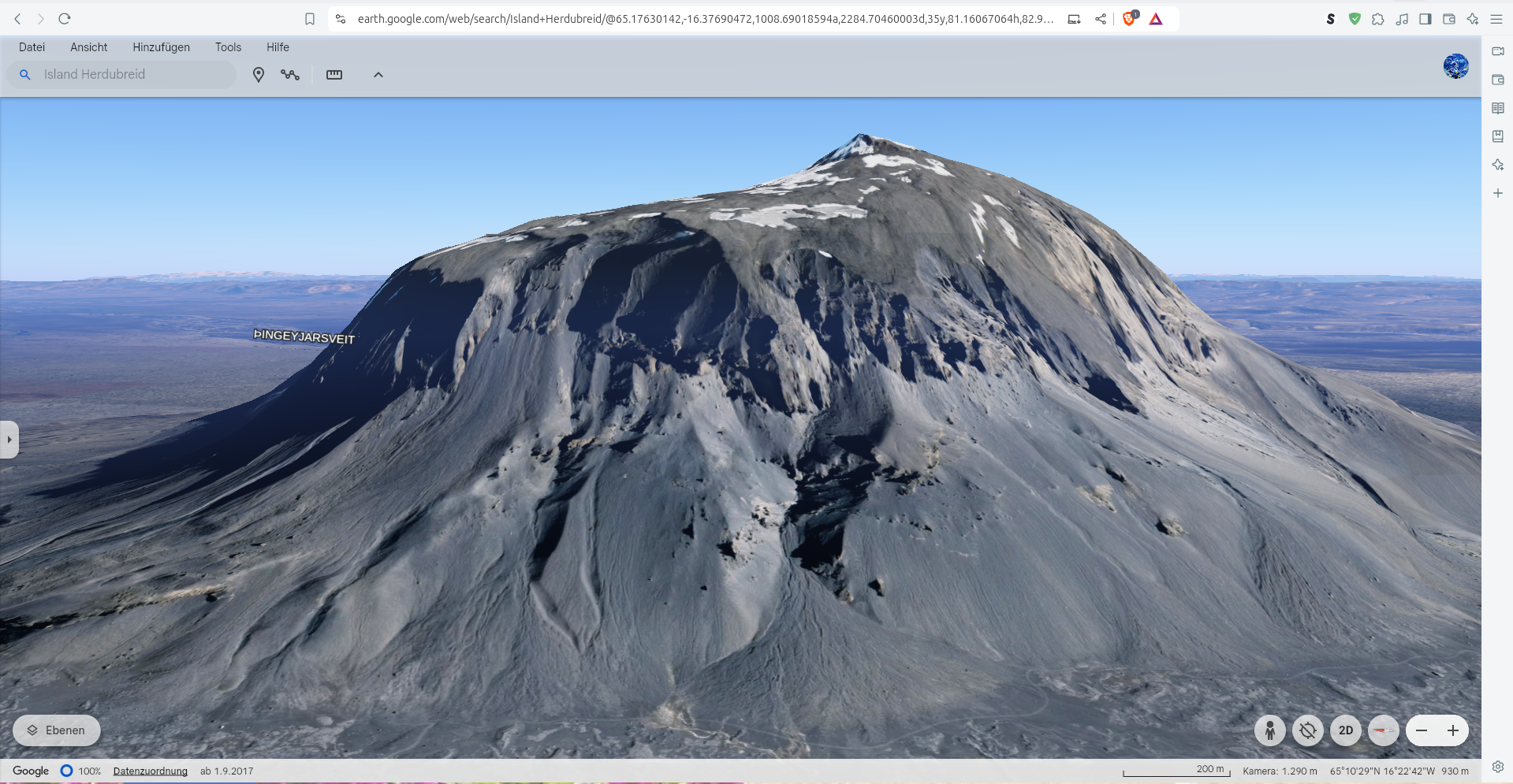The width and height of the screenshot is (1513, 784).
Task: Enter Street View with the pegman
Action: 1270,730
